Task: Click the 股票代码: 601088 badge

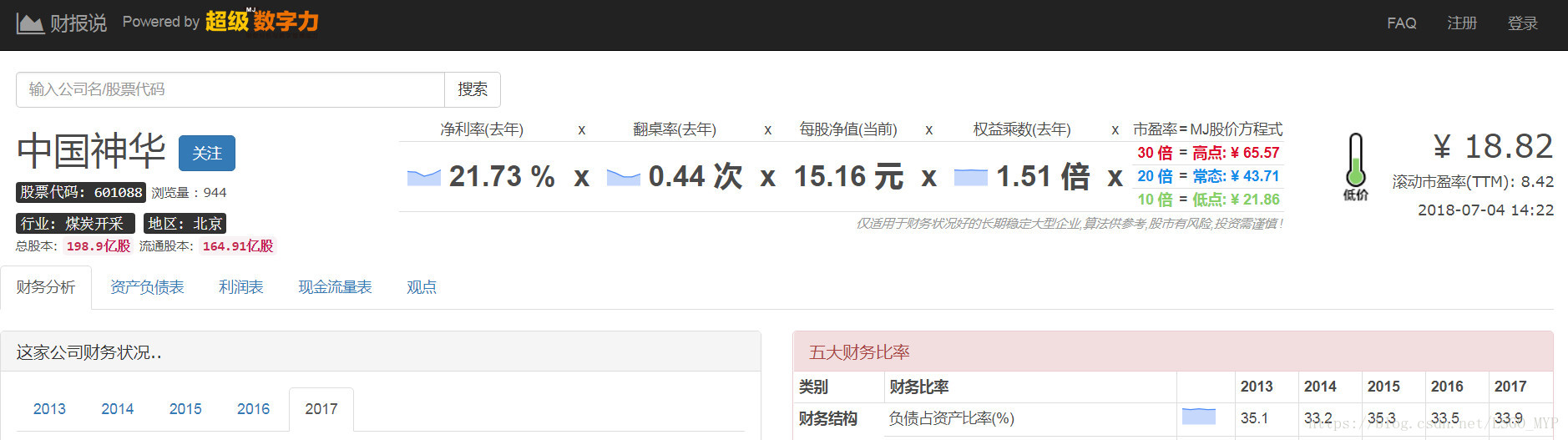Action: (81, 192)
